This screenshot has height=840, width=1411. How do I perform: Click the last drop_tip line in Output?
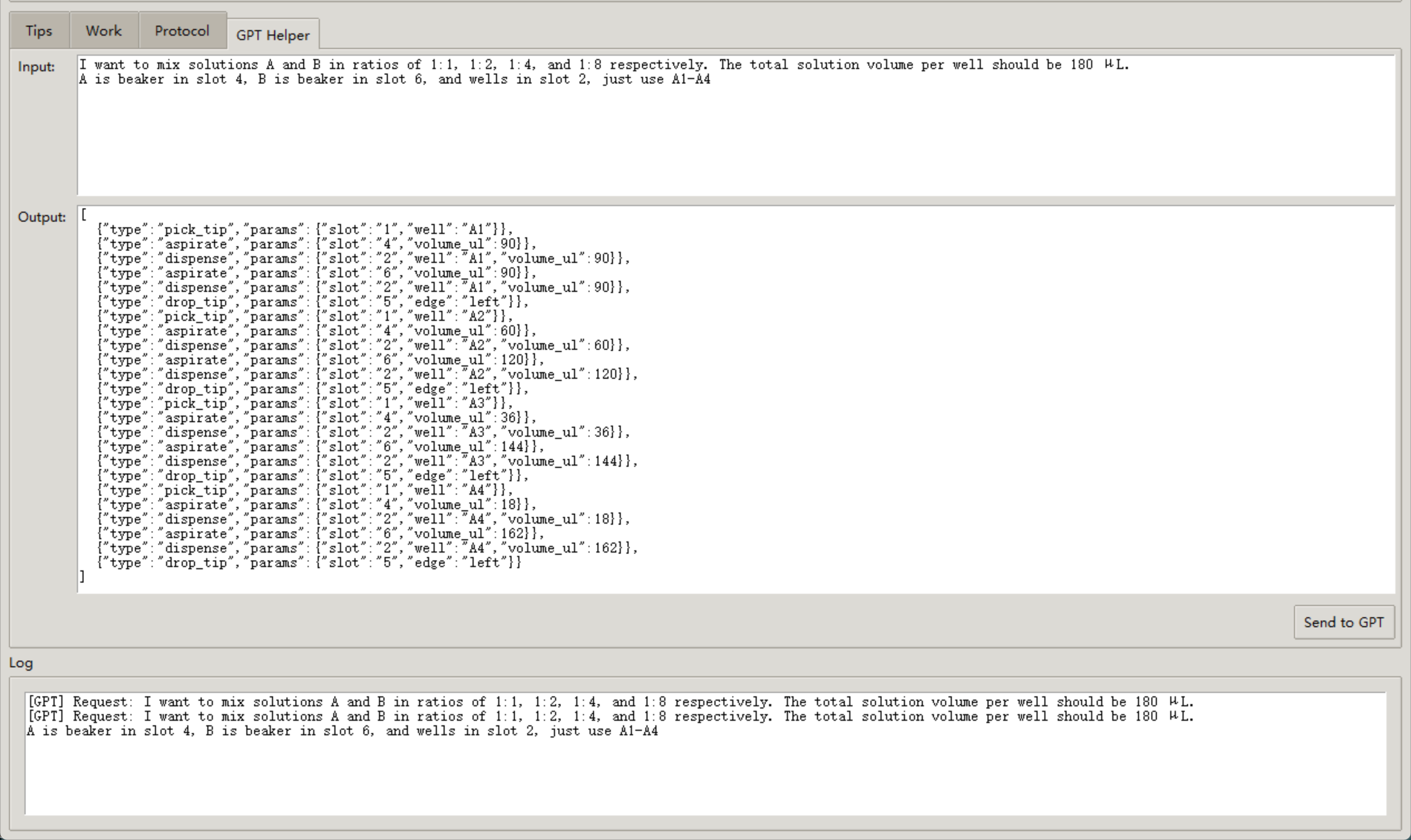tap(309, 563)
